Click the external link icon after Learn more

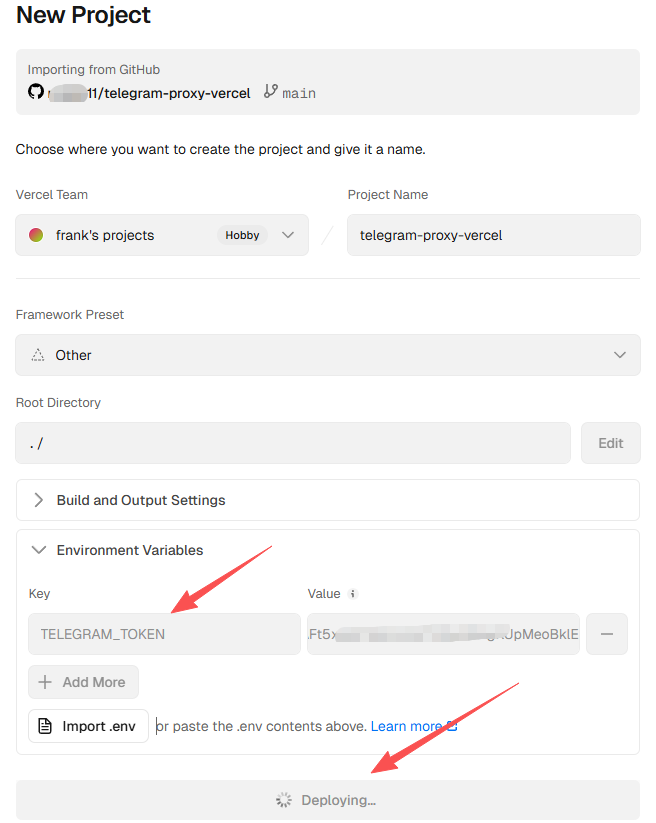point(452,726)
